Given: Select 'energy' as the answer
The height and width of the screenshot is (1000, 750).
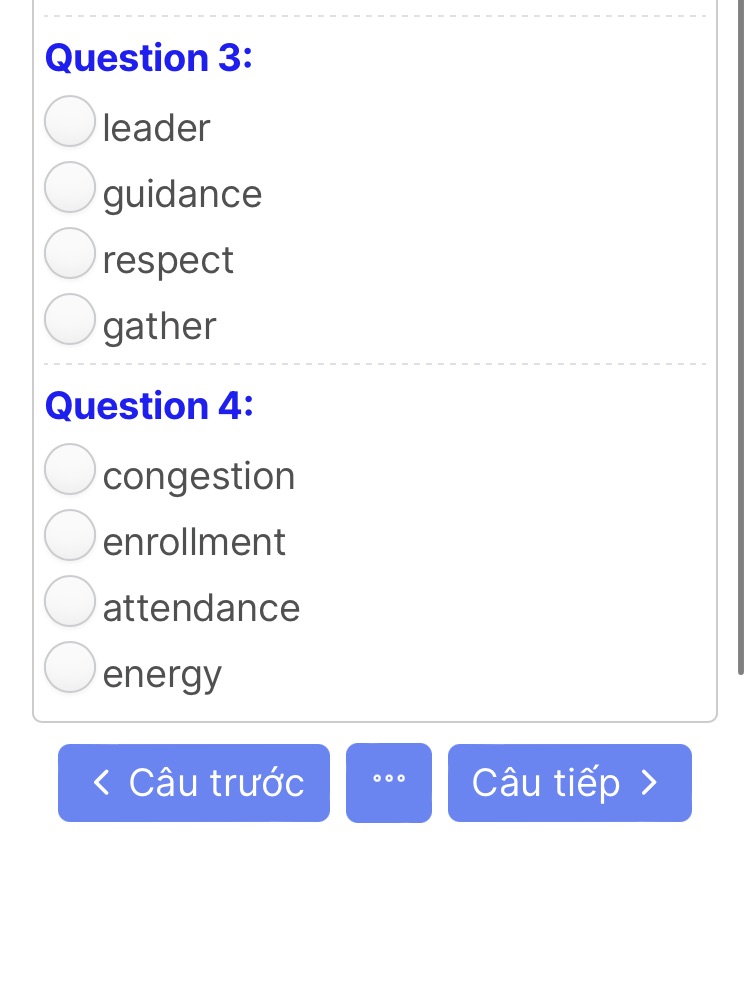Looking at the screenshot, I should tap(70, 667).
